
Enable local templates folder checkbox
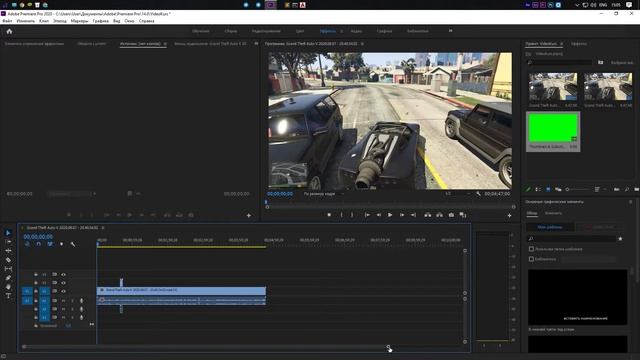click(x=531, y=249)
